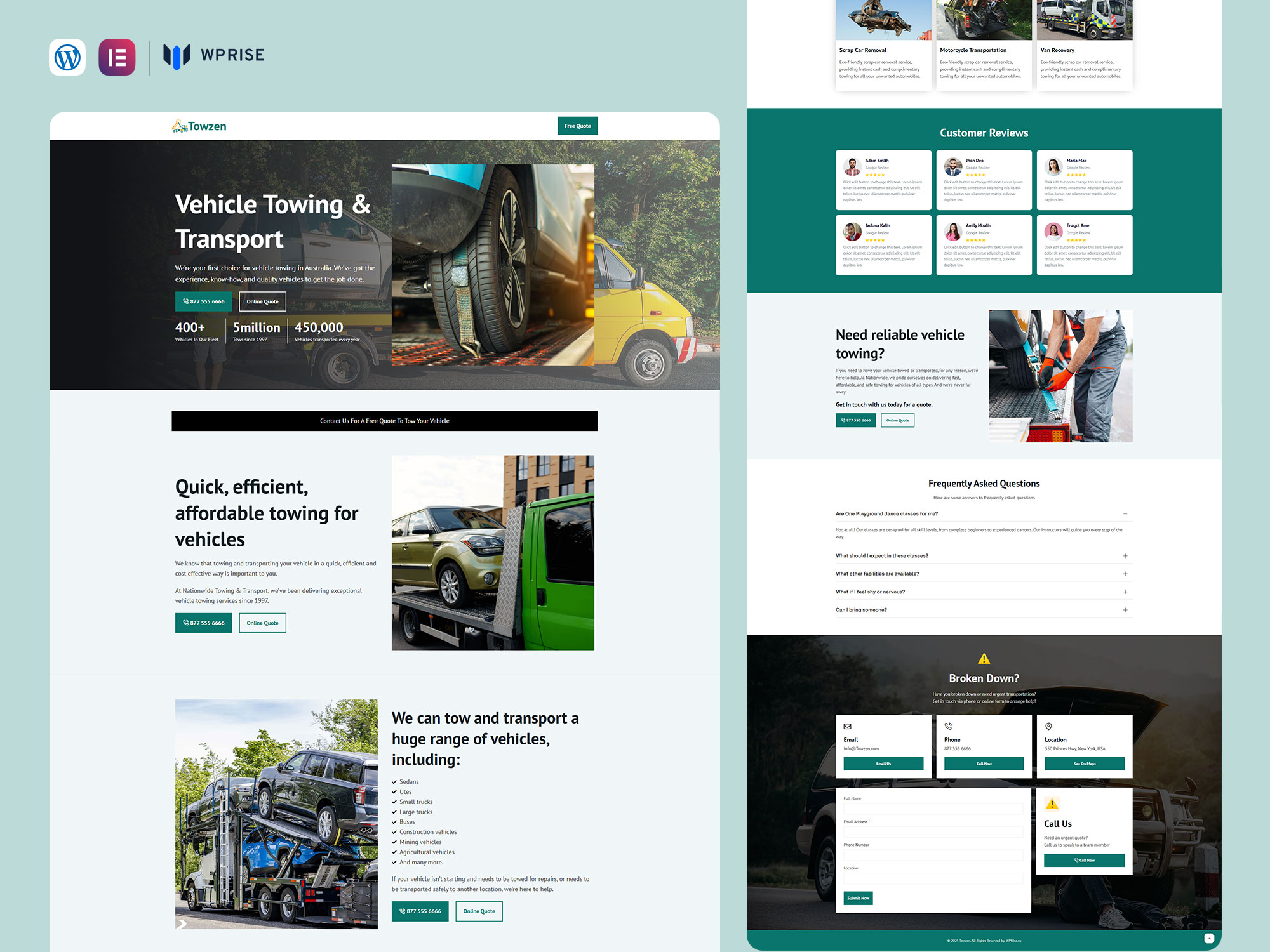Screen dimensions: 1270x952
Task: Click Enagol Ame's review avatar
Action: click(1053, 232)
